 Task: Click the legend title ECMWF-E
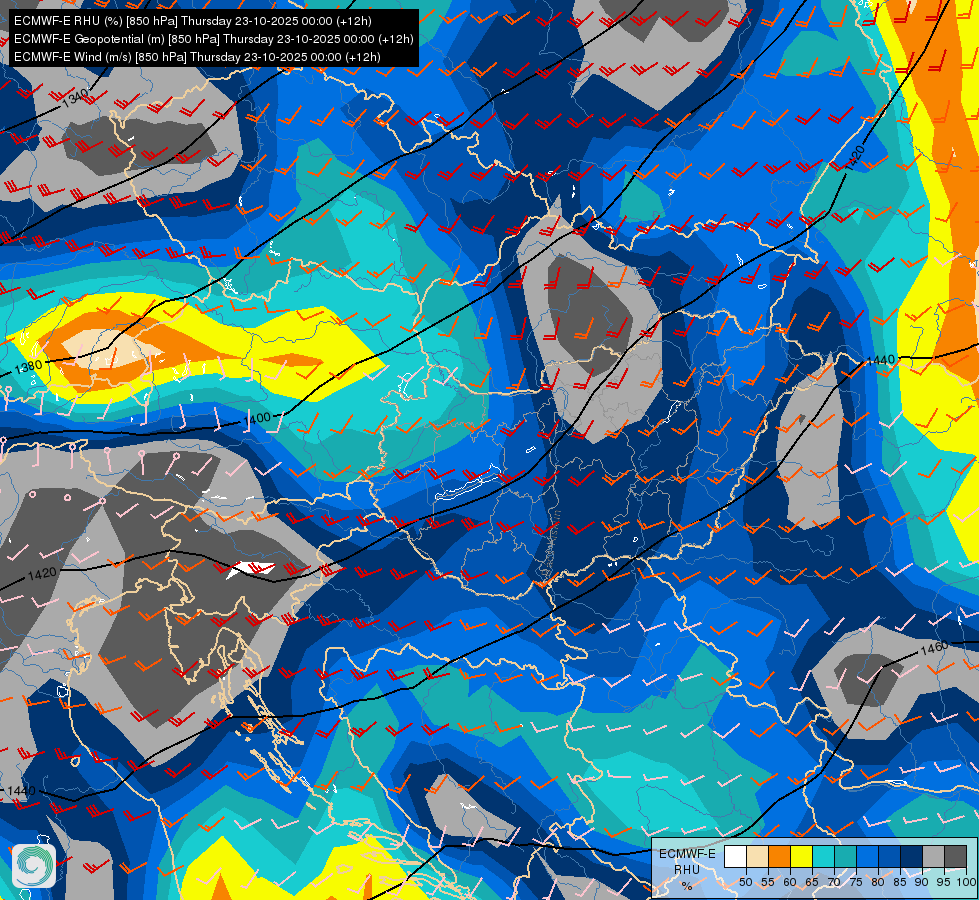687,854
